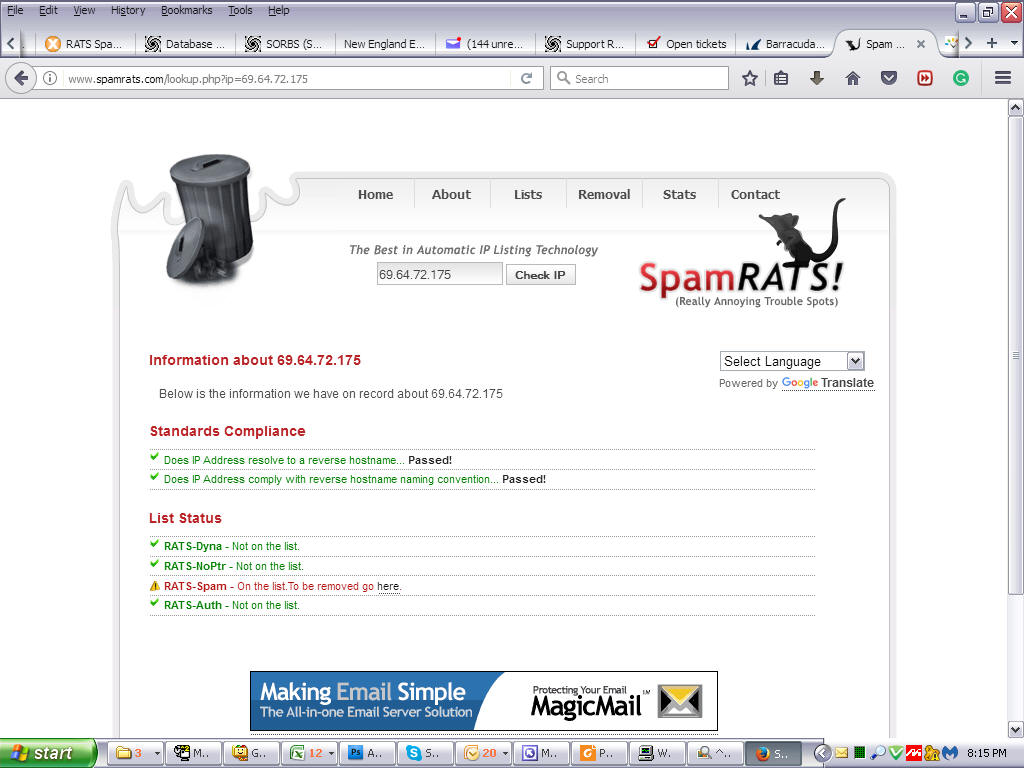Click the vertical scrollbar up arrow
Viewport: 1024px width, 768px height.
pyautogui.click(x=1016, y=107)
